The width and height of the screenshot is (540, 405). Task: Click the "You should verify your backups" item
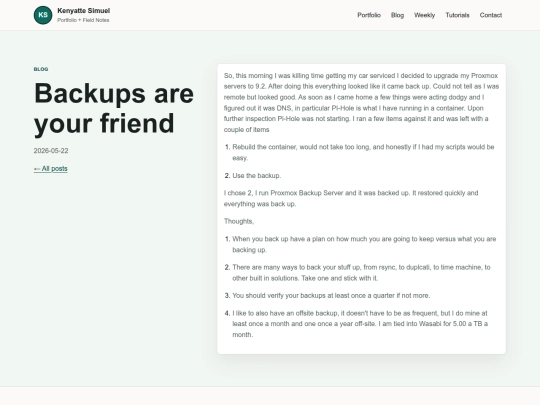pos(331,295)
